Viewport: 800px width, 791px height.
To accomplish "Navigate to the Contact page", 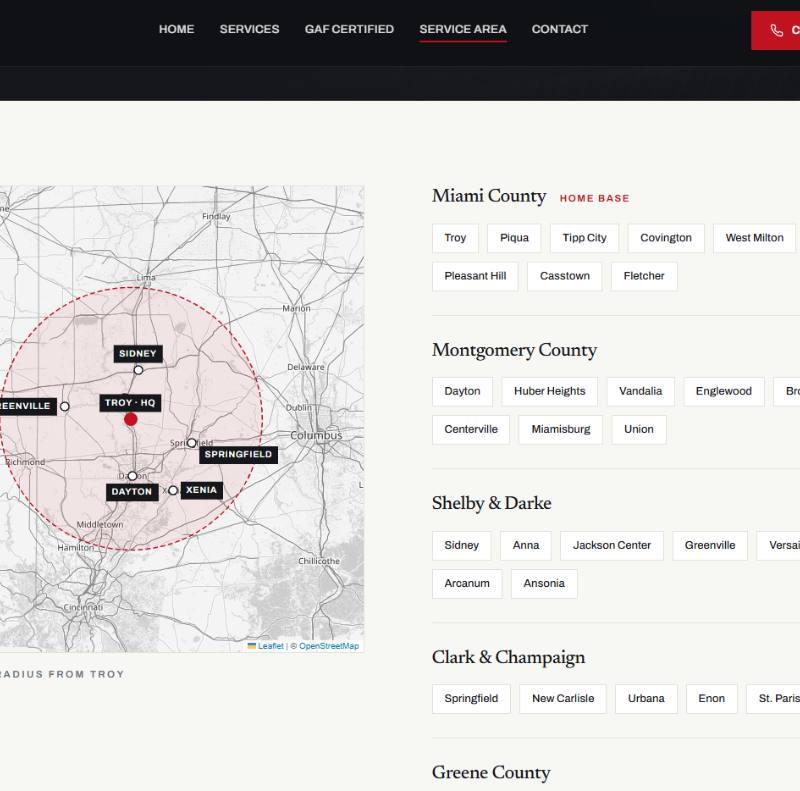I will point(560,29).
